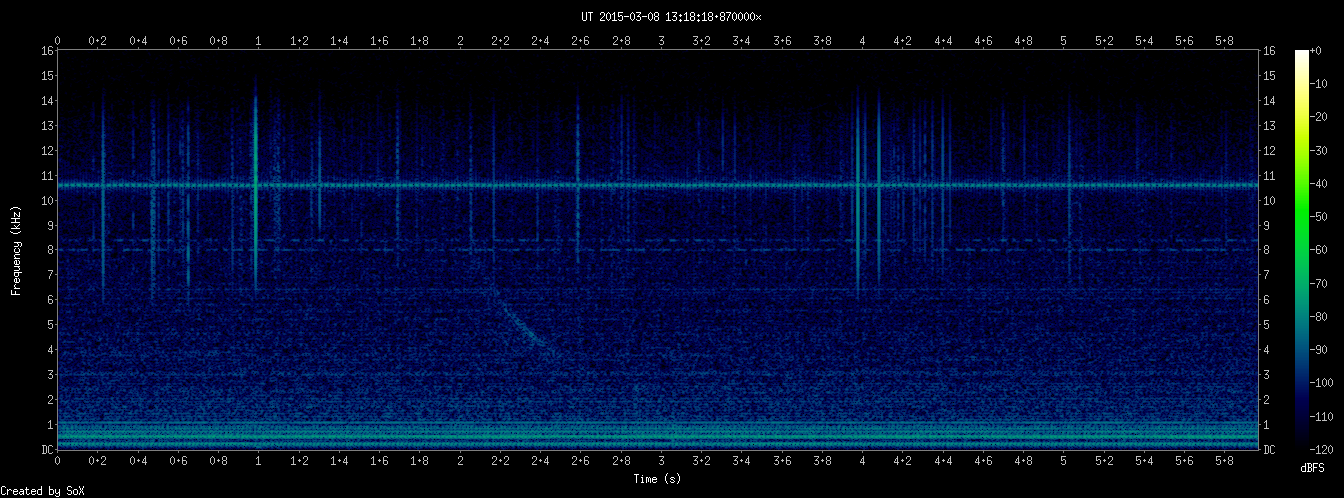Click the "Created by SoX" caption
Screen dimensions: 1344x498
(x=43, y=491)
